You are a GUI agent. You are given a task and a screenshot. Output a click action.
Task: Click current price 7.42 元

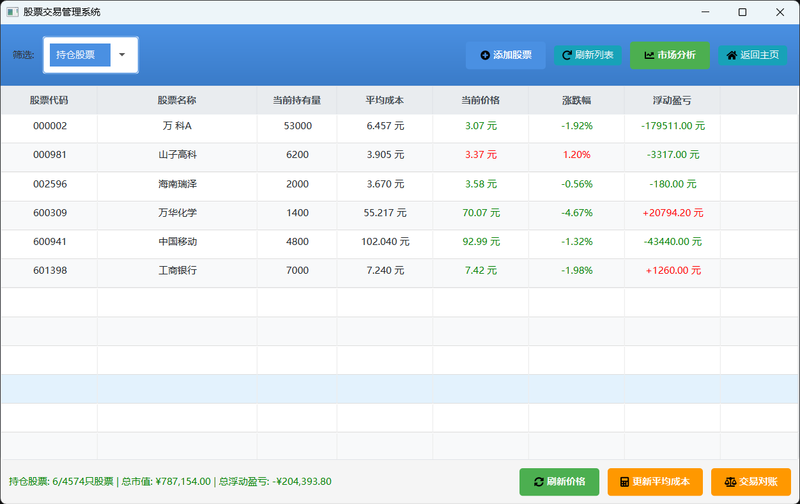(481, 270)
